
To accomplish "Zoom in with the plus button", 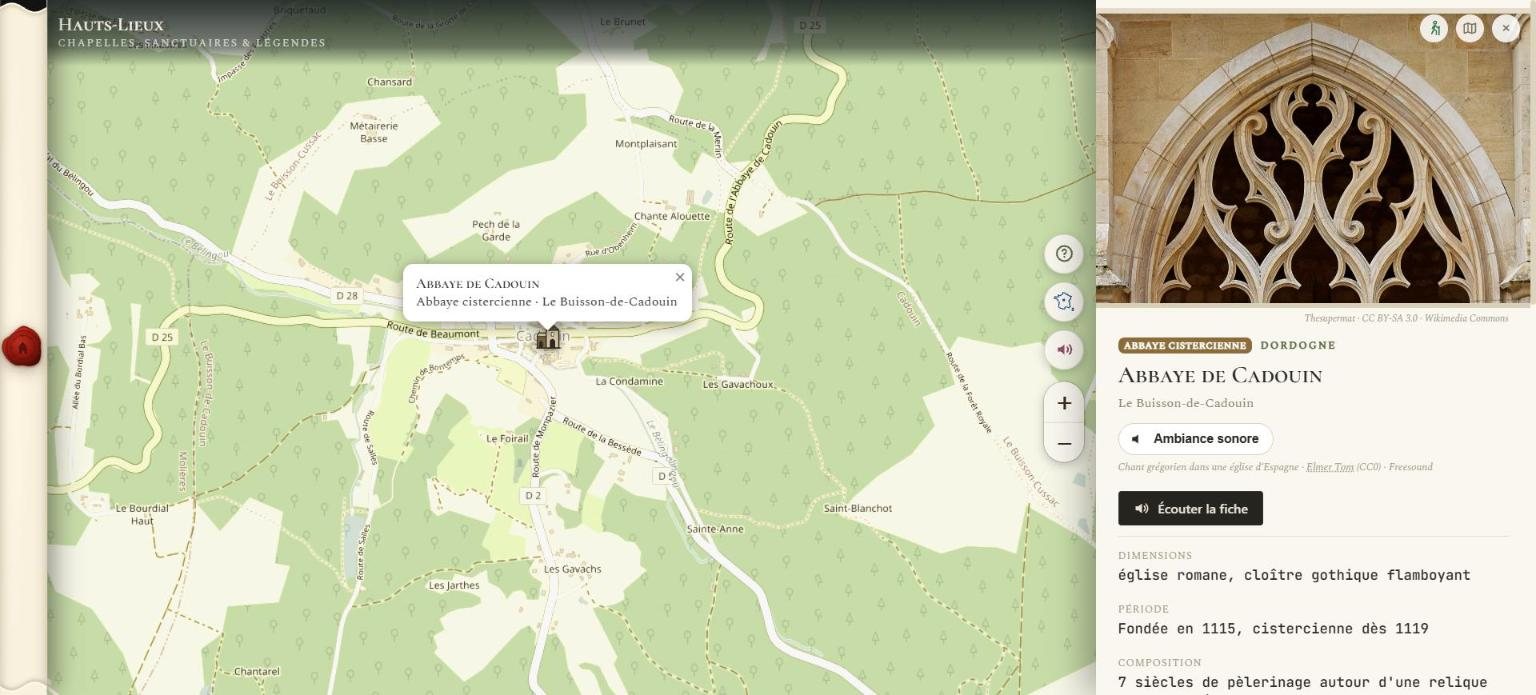I will click(x=1064, y=403).
